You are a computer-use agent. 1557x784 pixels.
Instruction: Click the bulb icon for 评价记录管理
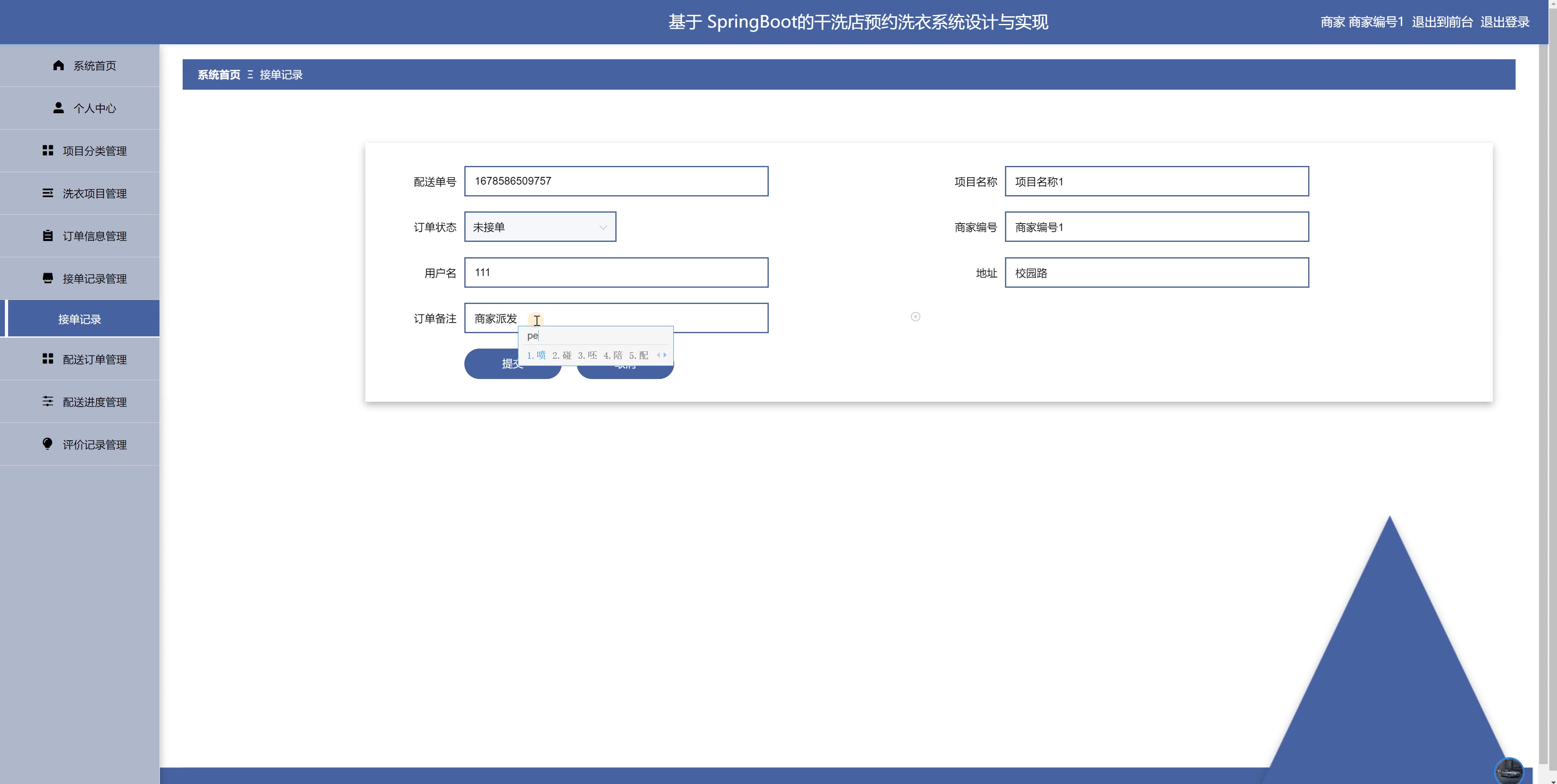(48, 444)
